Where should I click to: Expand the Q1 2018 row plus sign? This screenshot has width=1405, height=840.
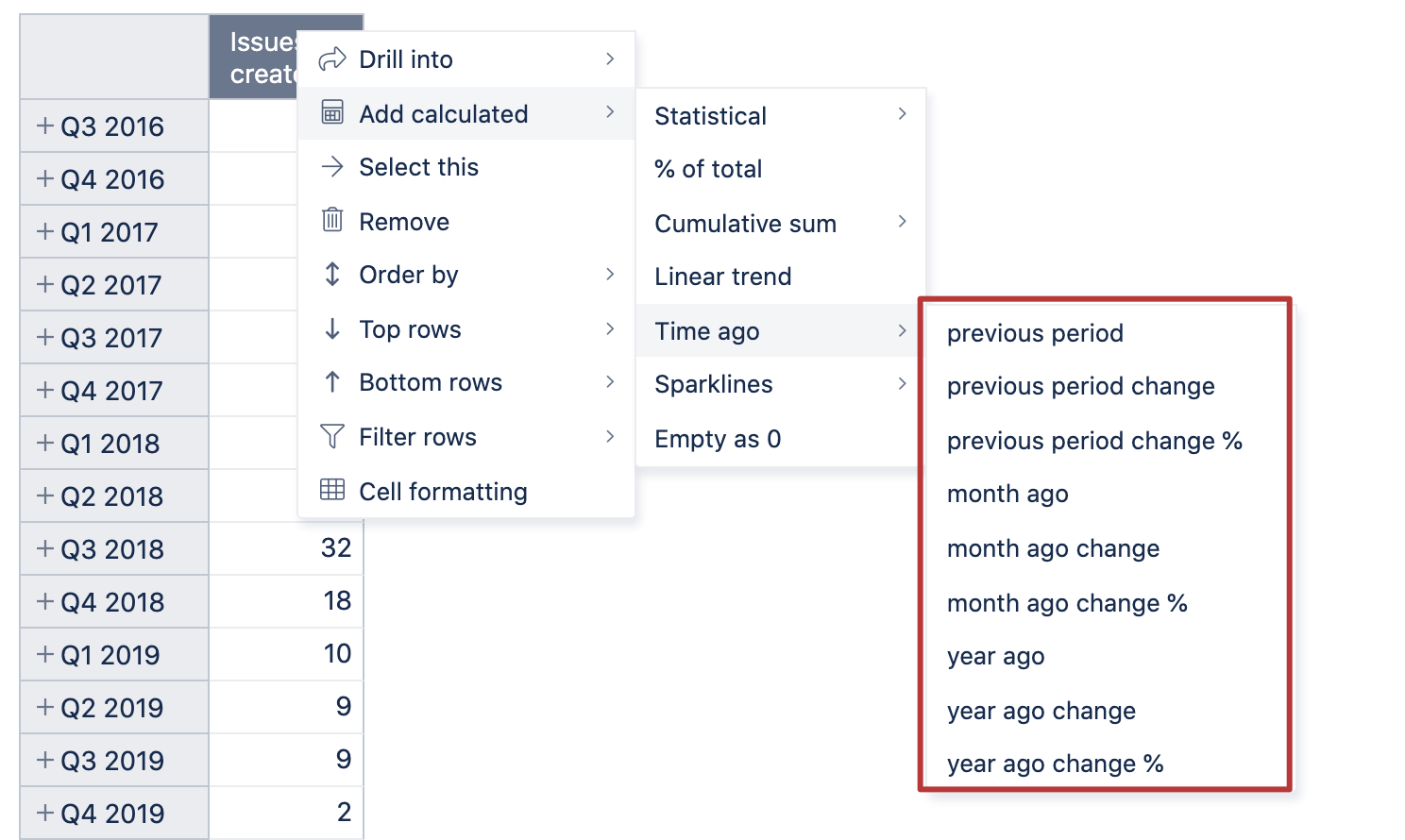click(x=44, y=443)
